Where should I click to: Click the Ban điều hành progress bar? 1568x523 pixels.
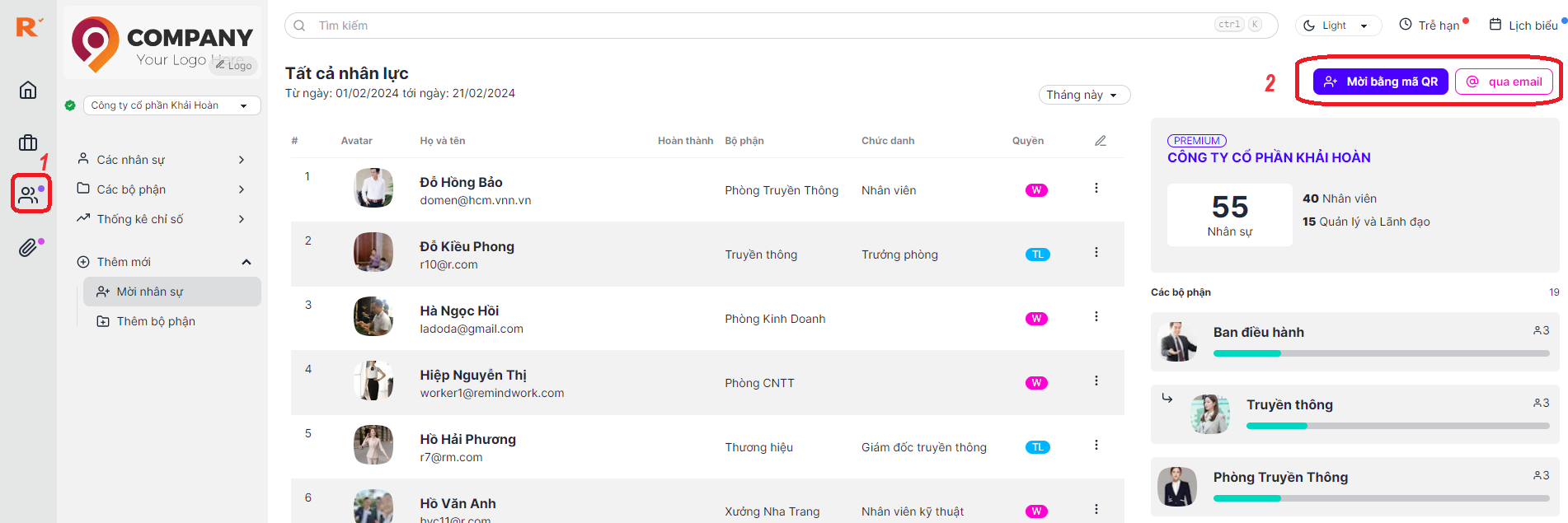pos(1381,353)
